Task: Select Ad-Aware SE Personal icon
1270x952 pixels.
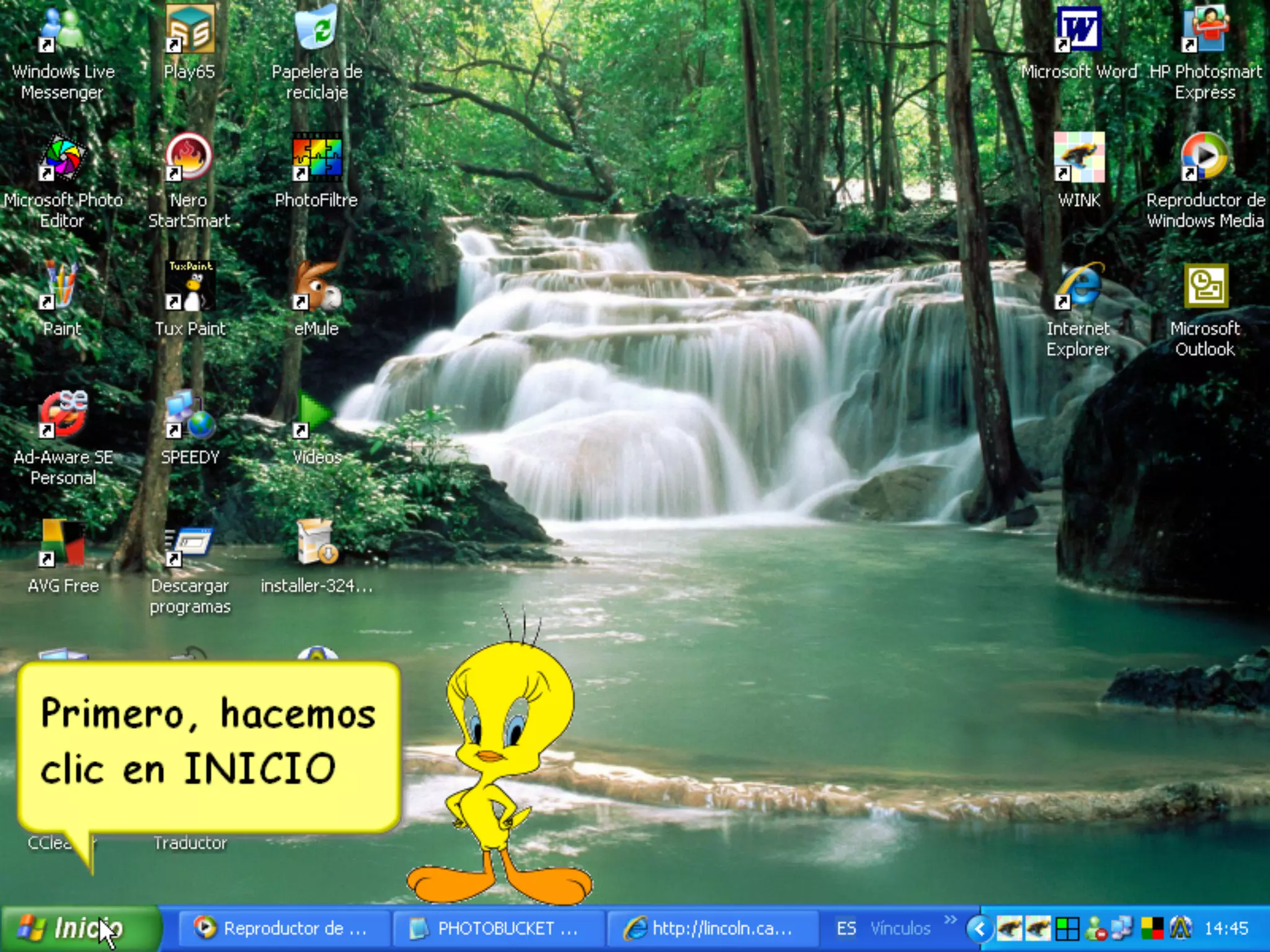Action: coord(63,415)
